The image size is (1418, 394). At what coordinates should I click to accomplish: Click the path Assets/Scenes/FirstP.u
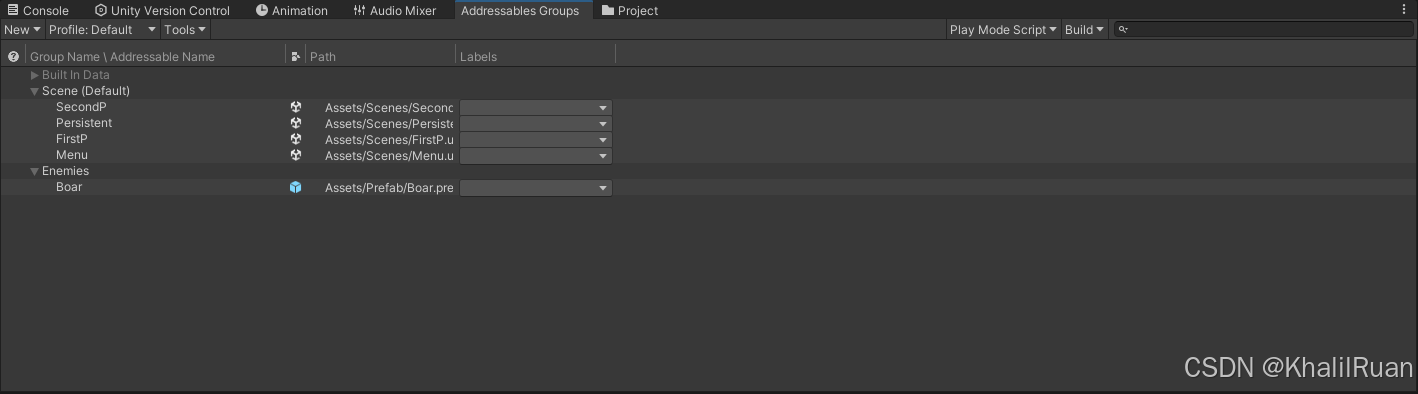pyautogui.click(x=389, y=139)
